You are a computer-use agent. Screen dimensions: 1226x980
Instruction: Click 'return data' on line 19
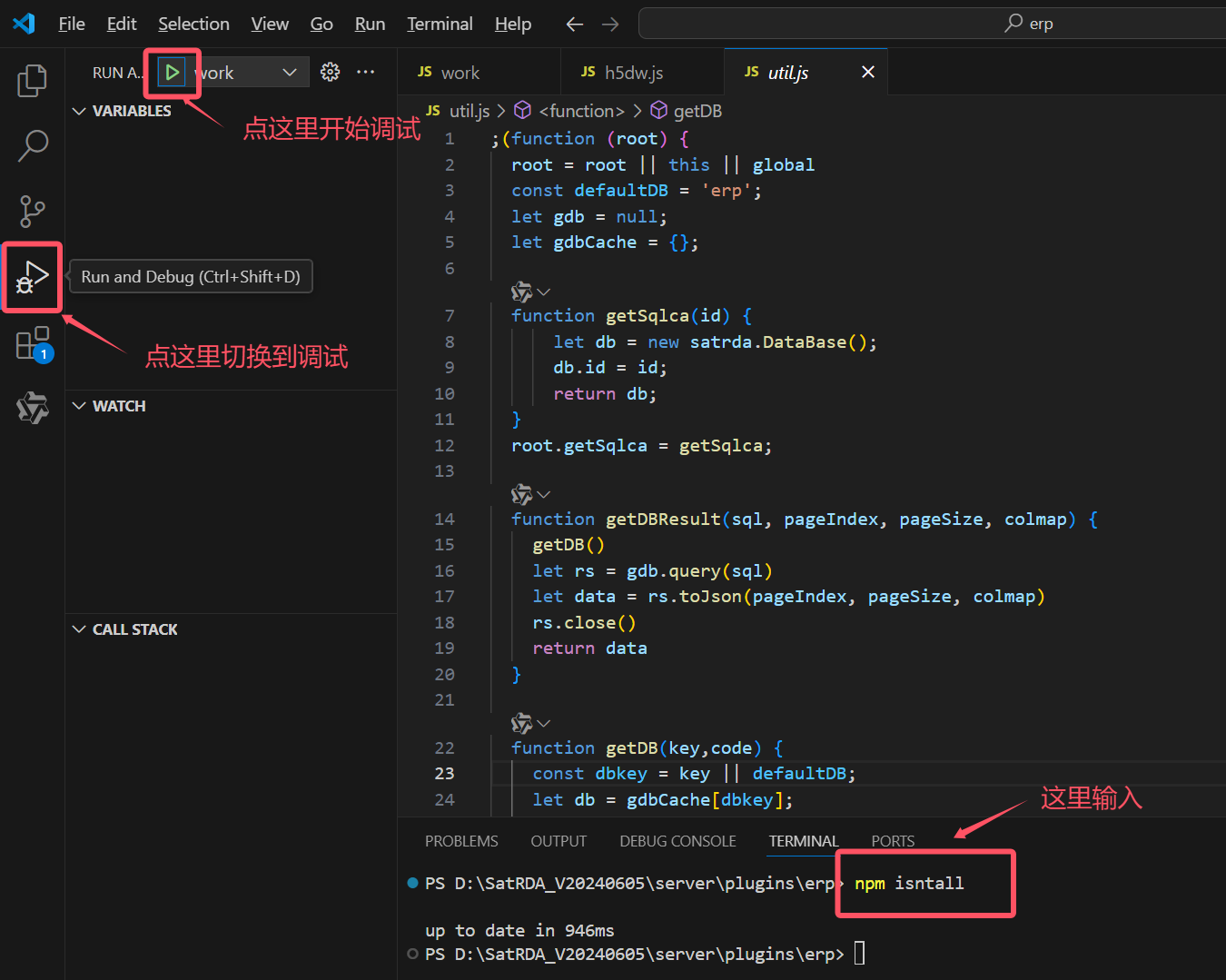[x=589, y=648]
